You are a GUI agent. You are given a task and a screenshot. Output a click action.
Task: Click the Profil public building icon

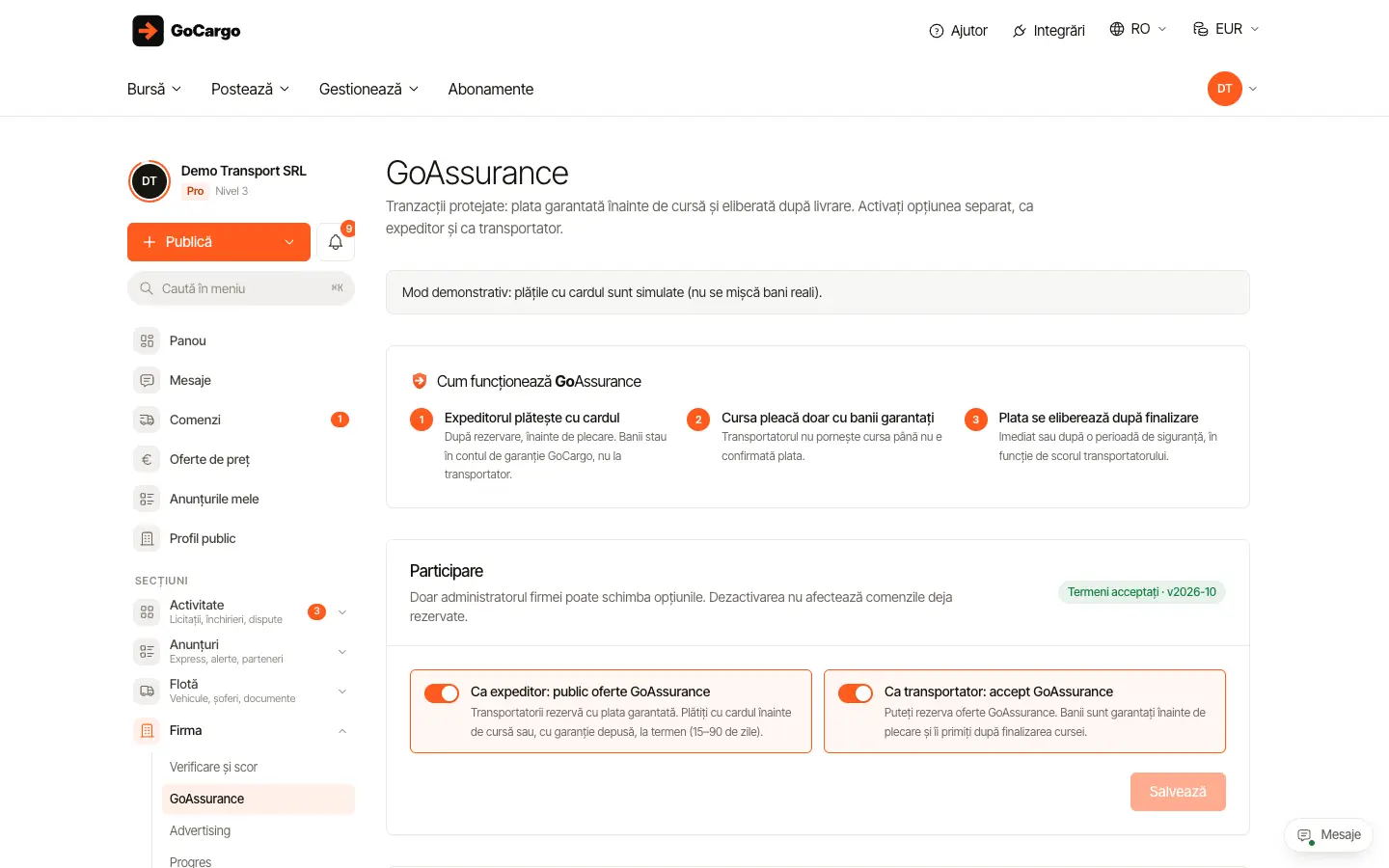tap(147, 538)
